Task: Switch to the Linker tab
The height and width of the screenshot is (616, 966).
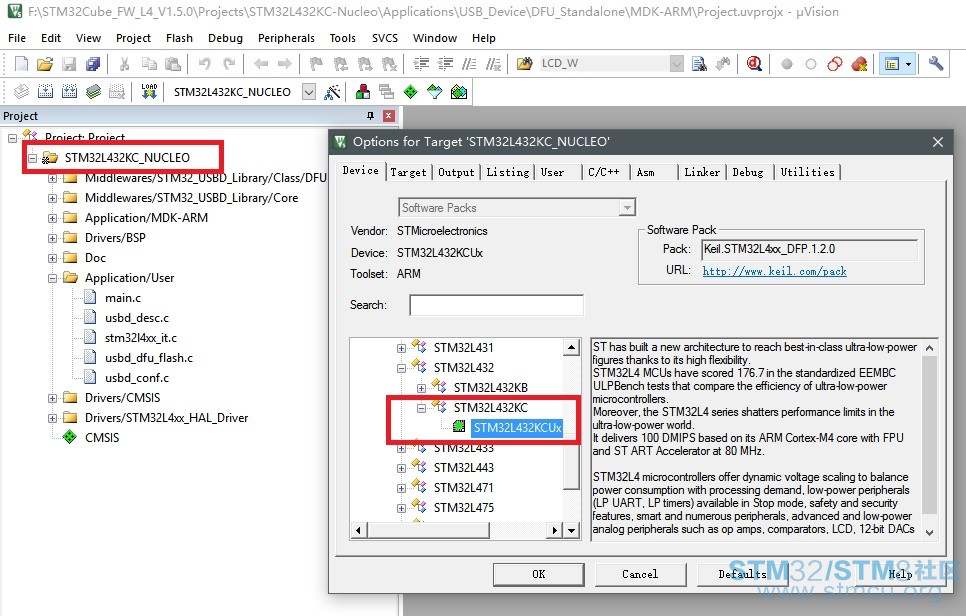Action: (702, 172)
